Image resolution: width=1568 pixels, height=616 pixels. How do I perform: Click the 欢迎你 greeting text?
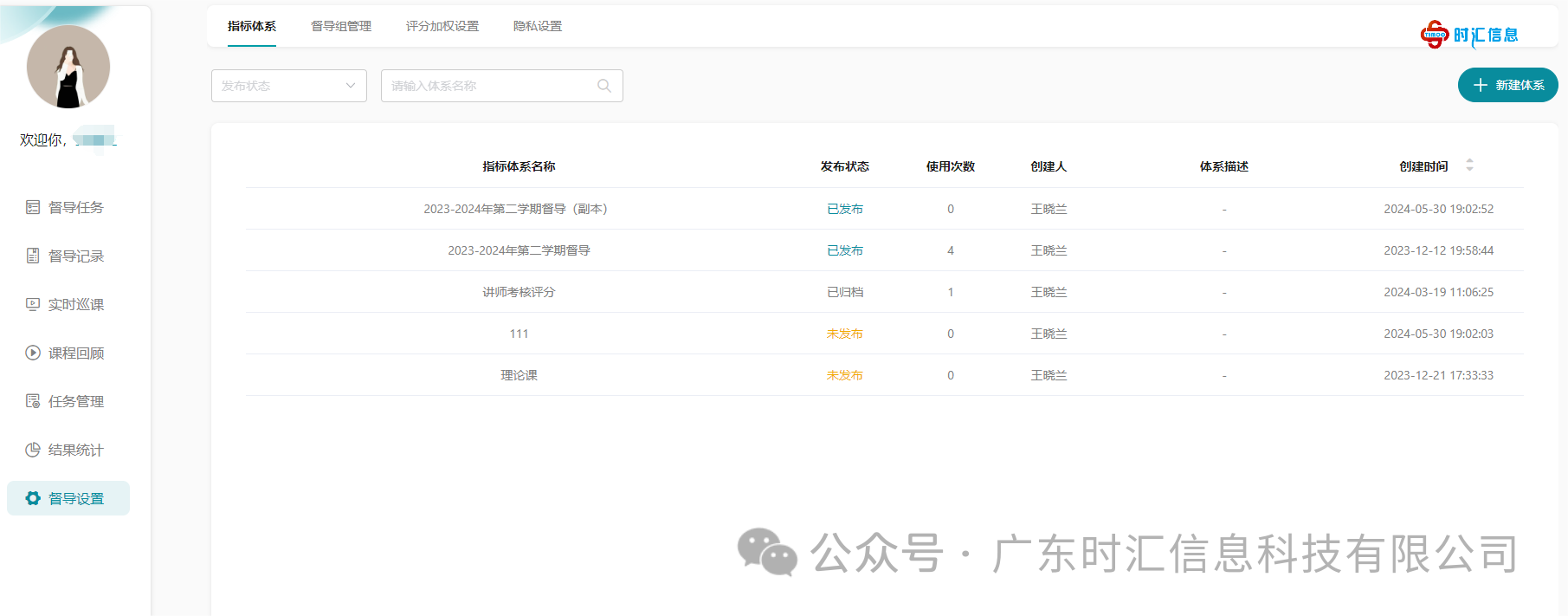(x=43, y=139)
